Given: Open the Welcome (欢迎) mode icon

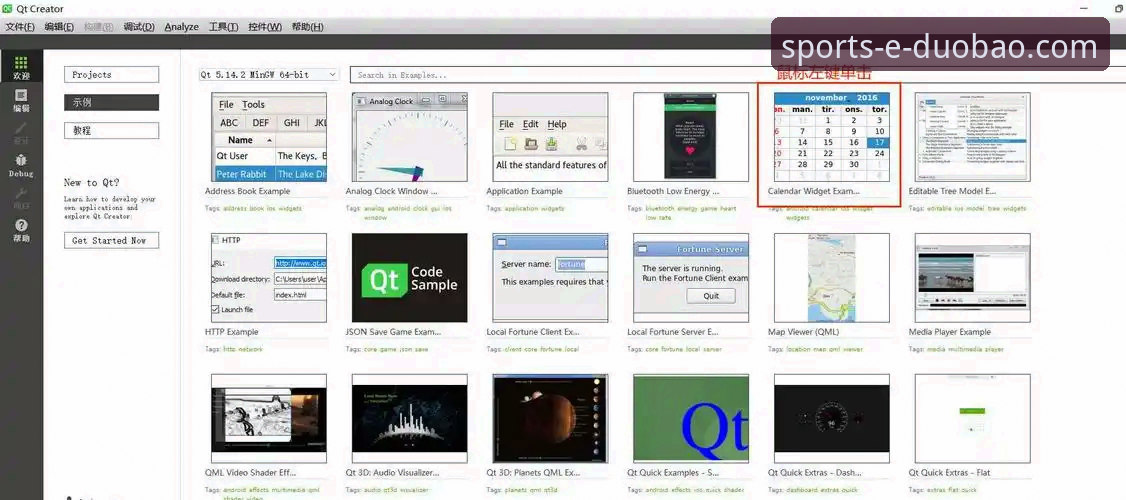Looking at the screenshot, I should [x=22, y=68].
